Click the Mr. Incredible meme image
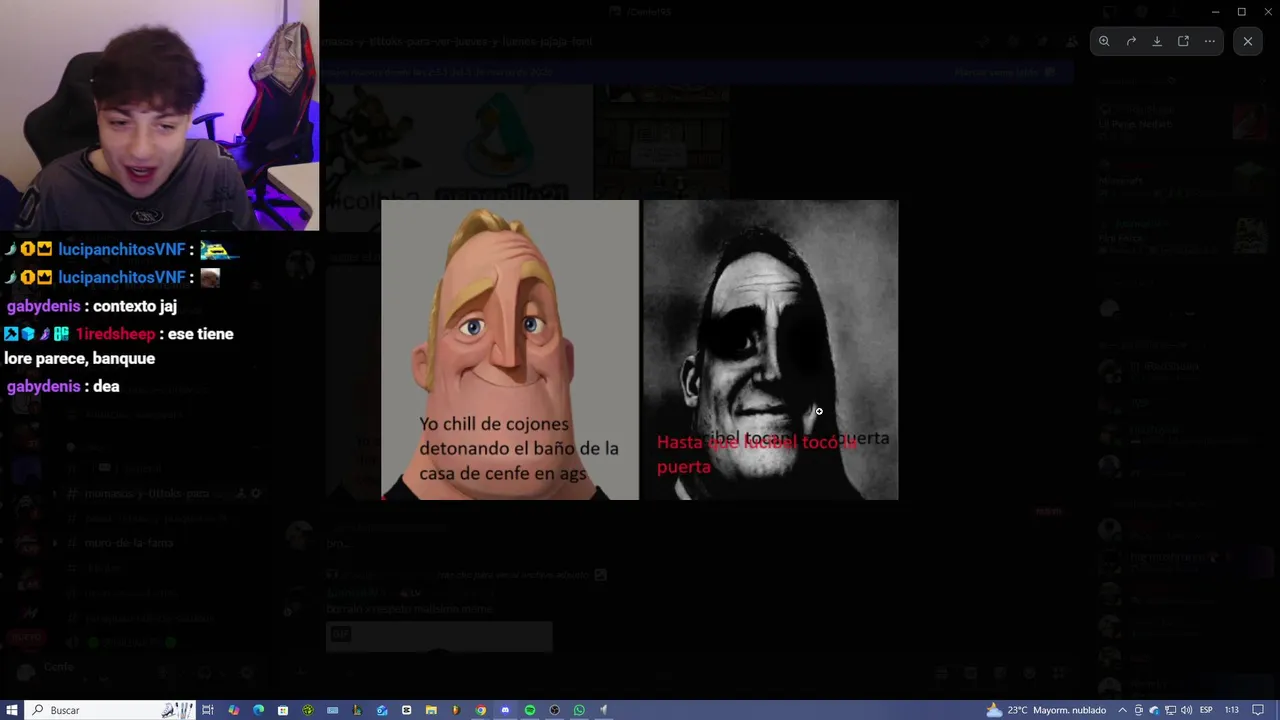1280x720 pixels. (x=640, y=350)
